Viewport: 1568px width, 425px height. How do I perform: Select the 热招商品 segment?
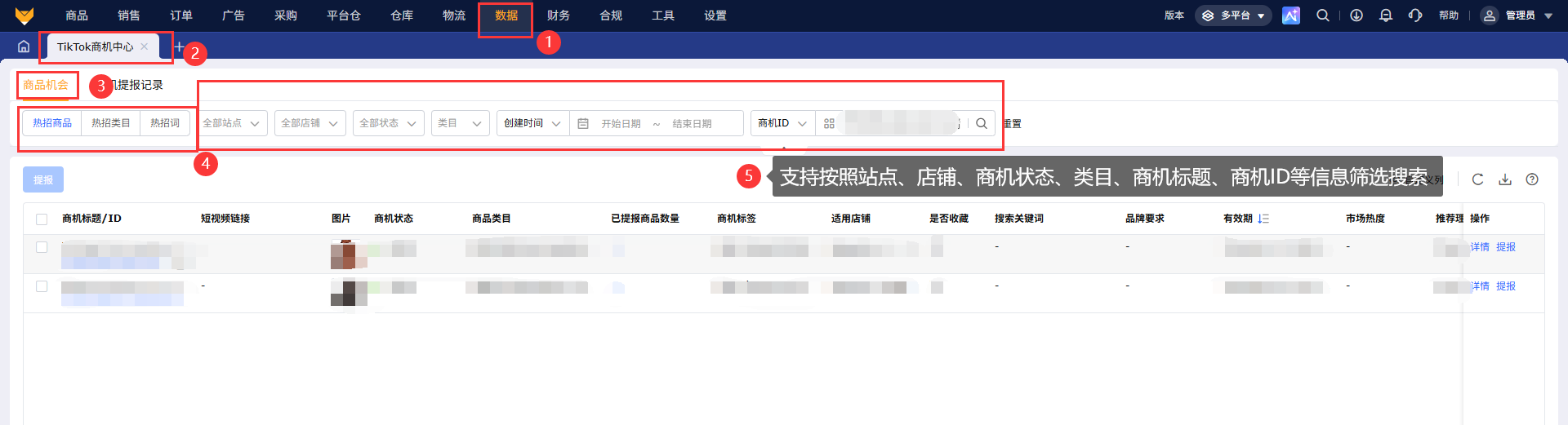(52, 123)
